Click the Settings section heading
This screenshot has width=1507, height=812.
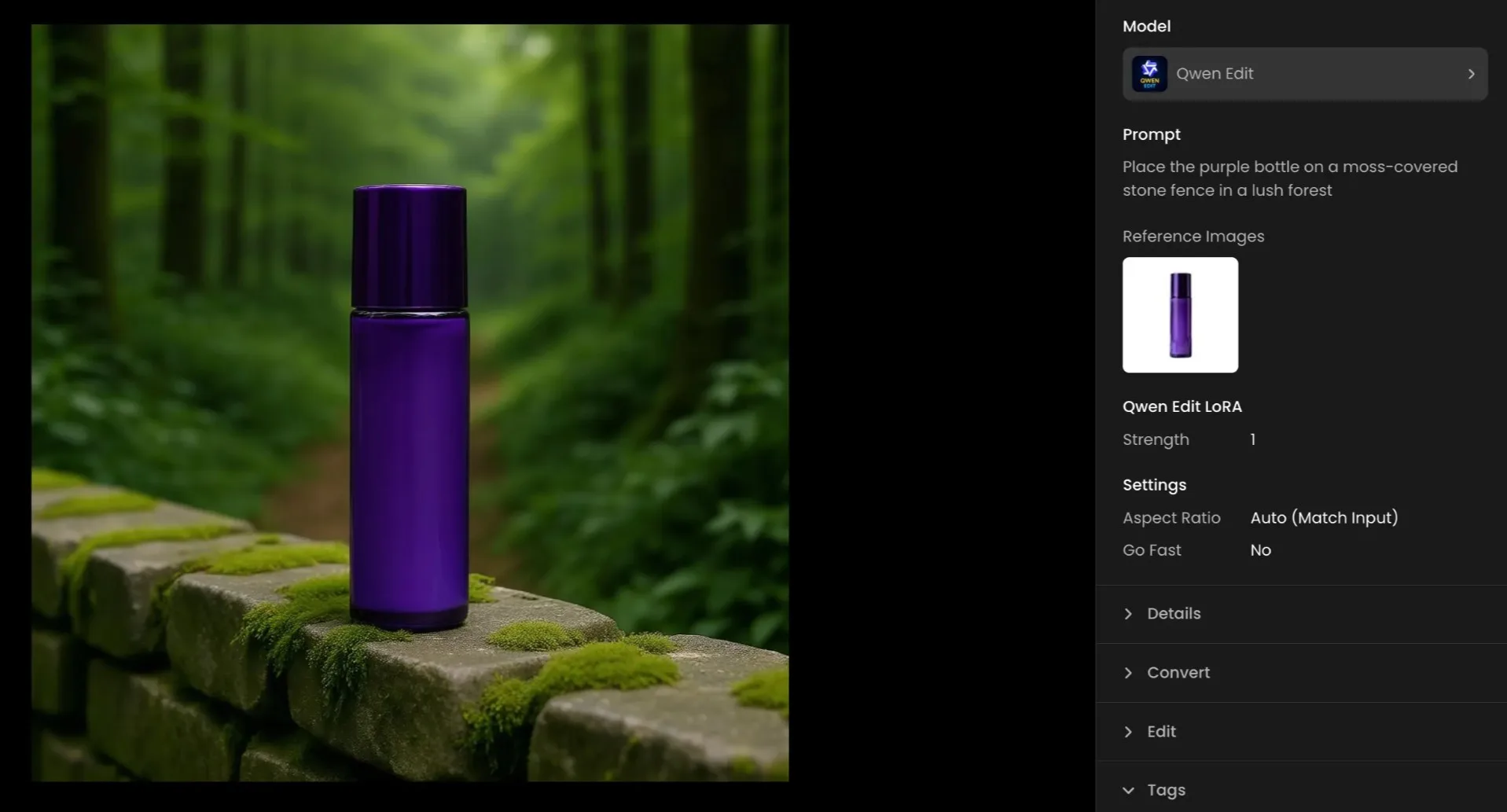(x=1153, y=485)
